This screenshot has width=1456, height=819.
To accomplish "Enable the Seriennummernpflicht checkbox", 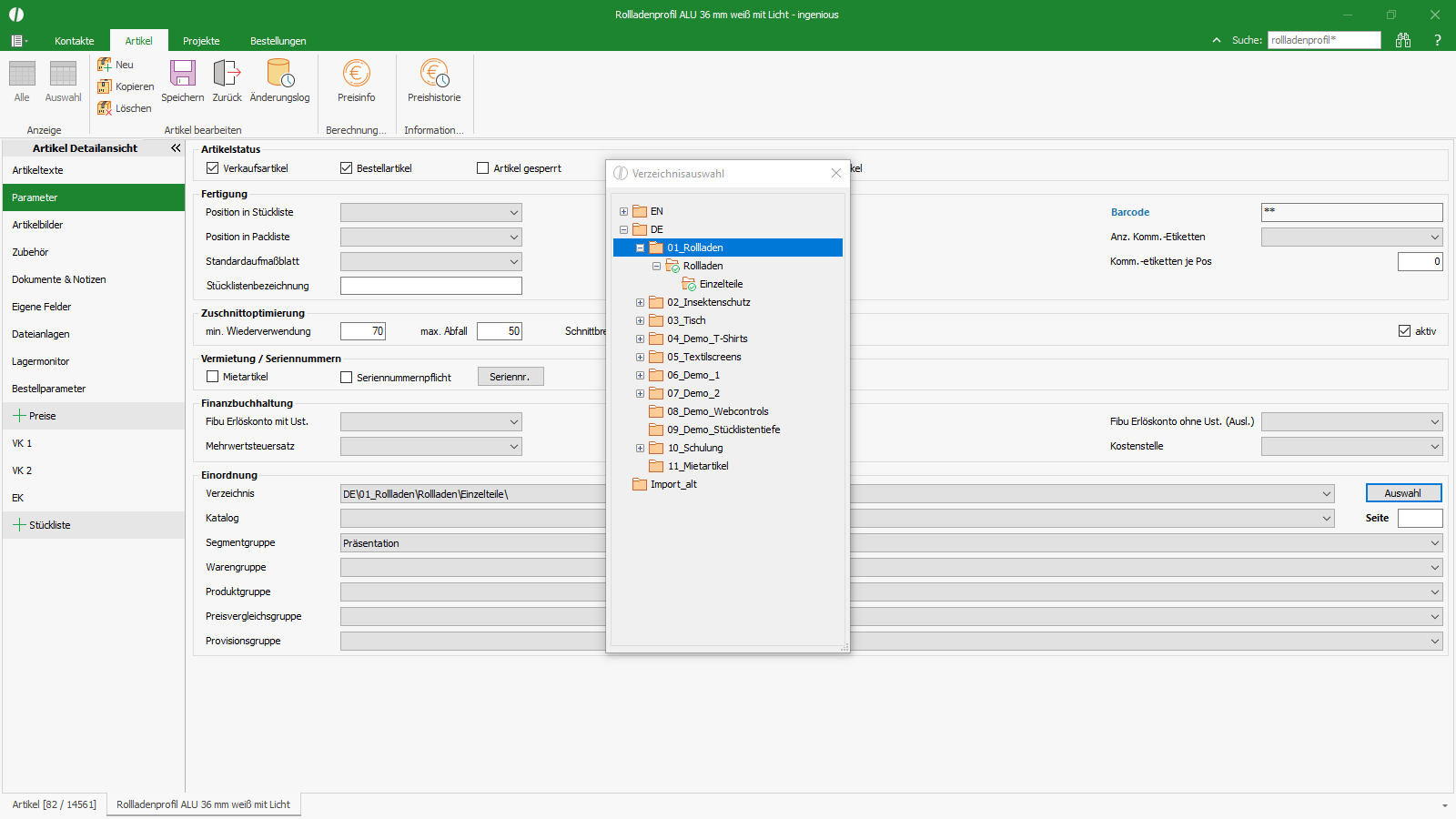I will tap(347, 377).
